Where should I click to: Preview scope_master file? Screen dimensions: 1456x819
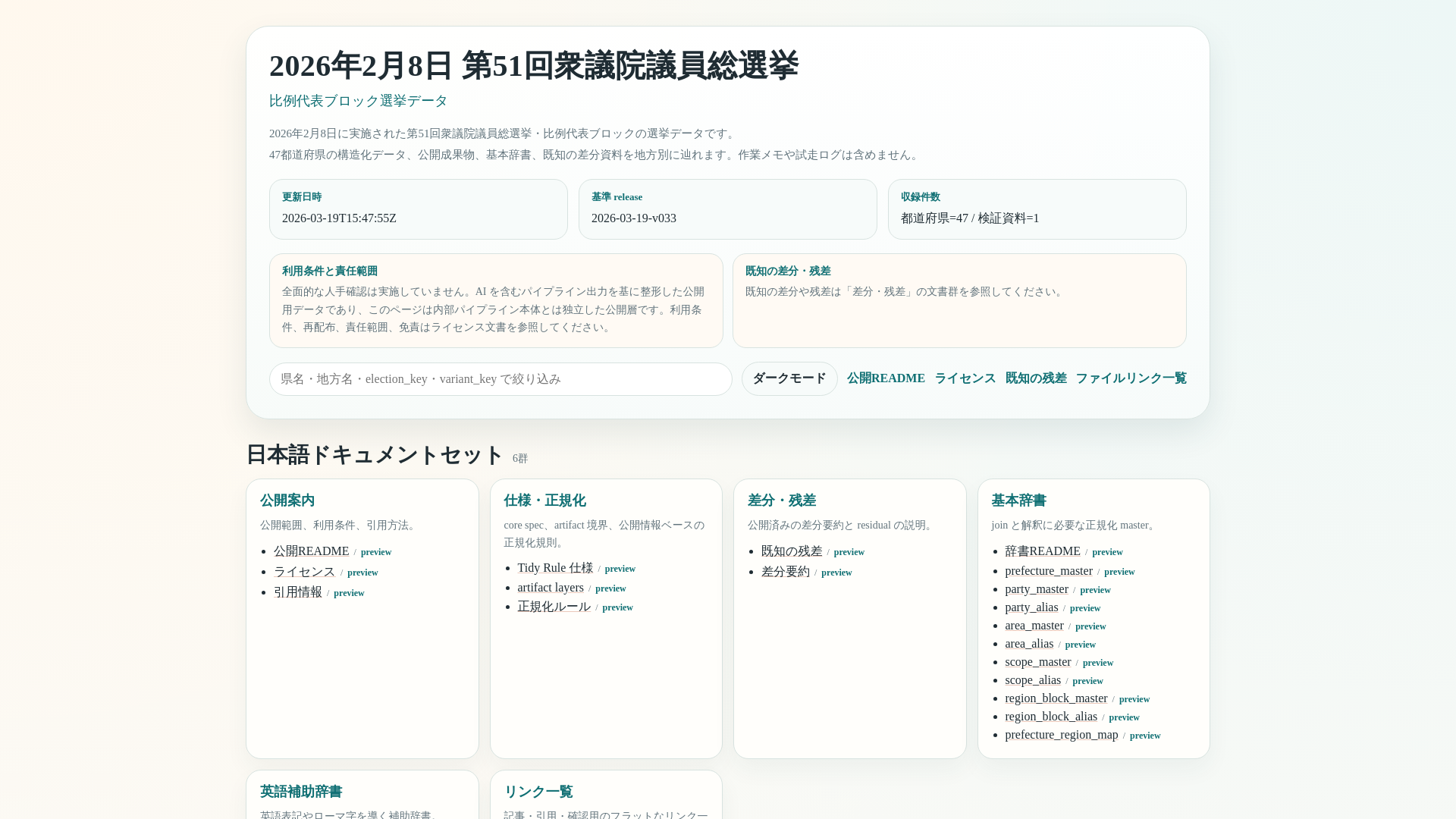click(x=1098, y=663)
